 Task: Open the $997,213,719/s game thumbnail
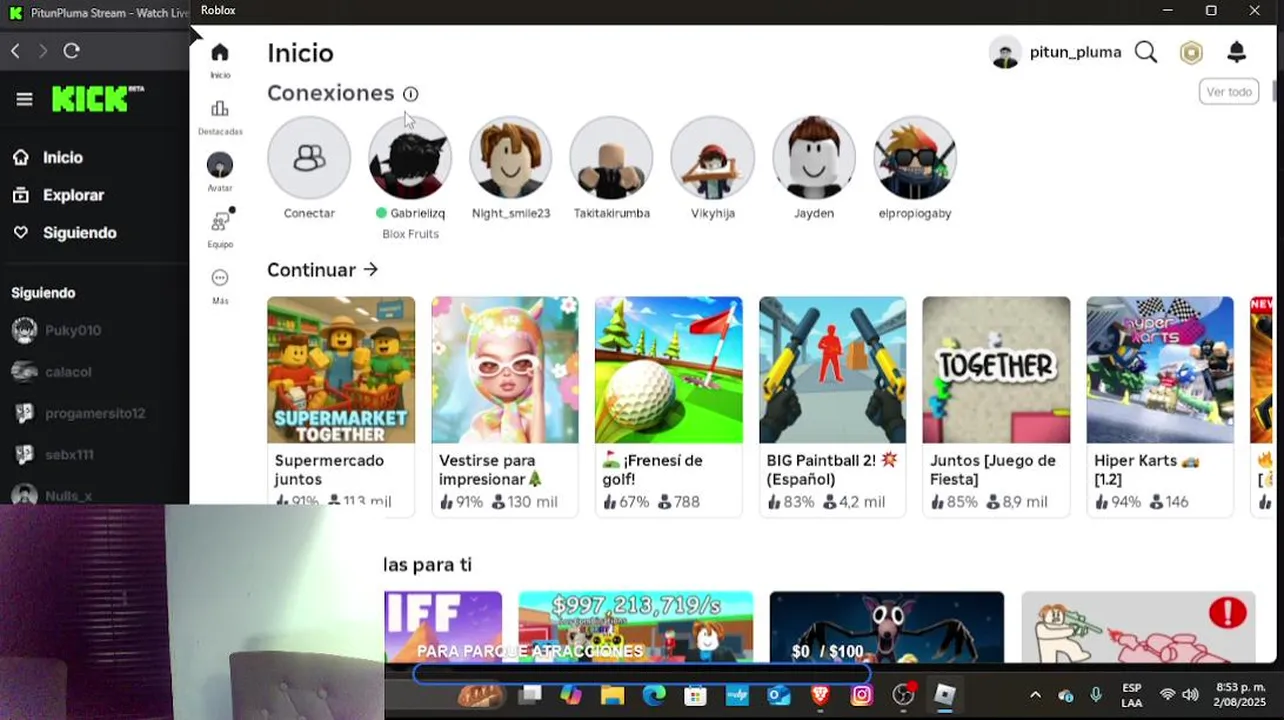pyautogui.click(x=635, y=627)
